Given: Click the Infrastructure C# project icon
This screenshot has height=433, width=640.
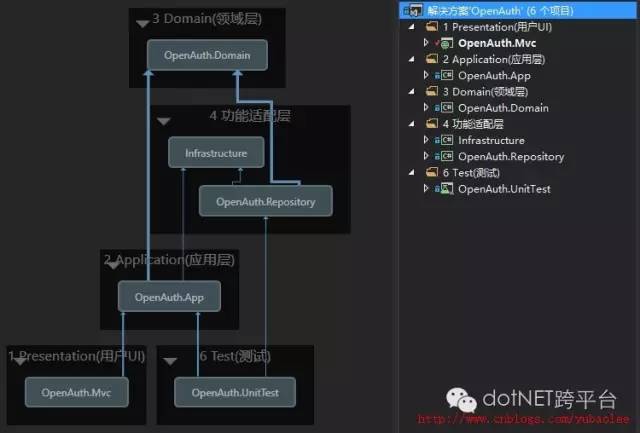Looking at the screenshot, I should [447, 140].
